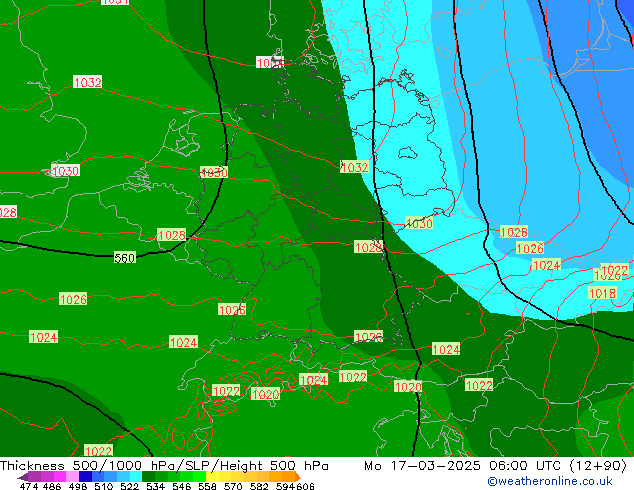Pick the dark blue swatch in the thickness legend
The image size is (634, 490).
tap(85, 477)
